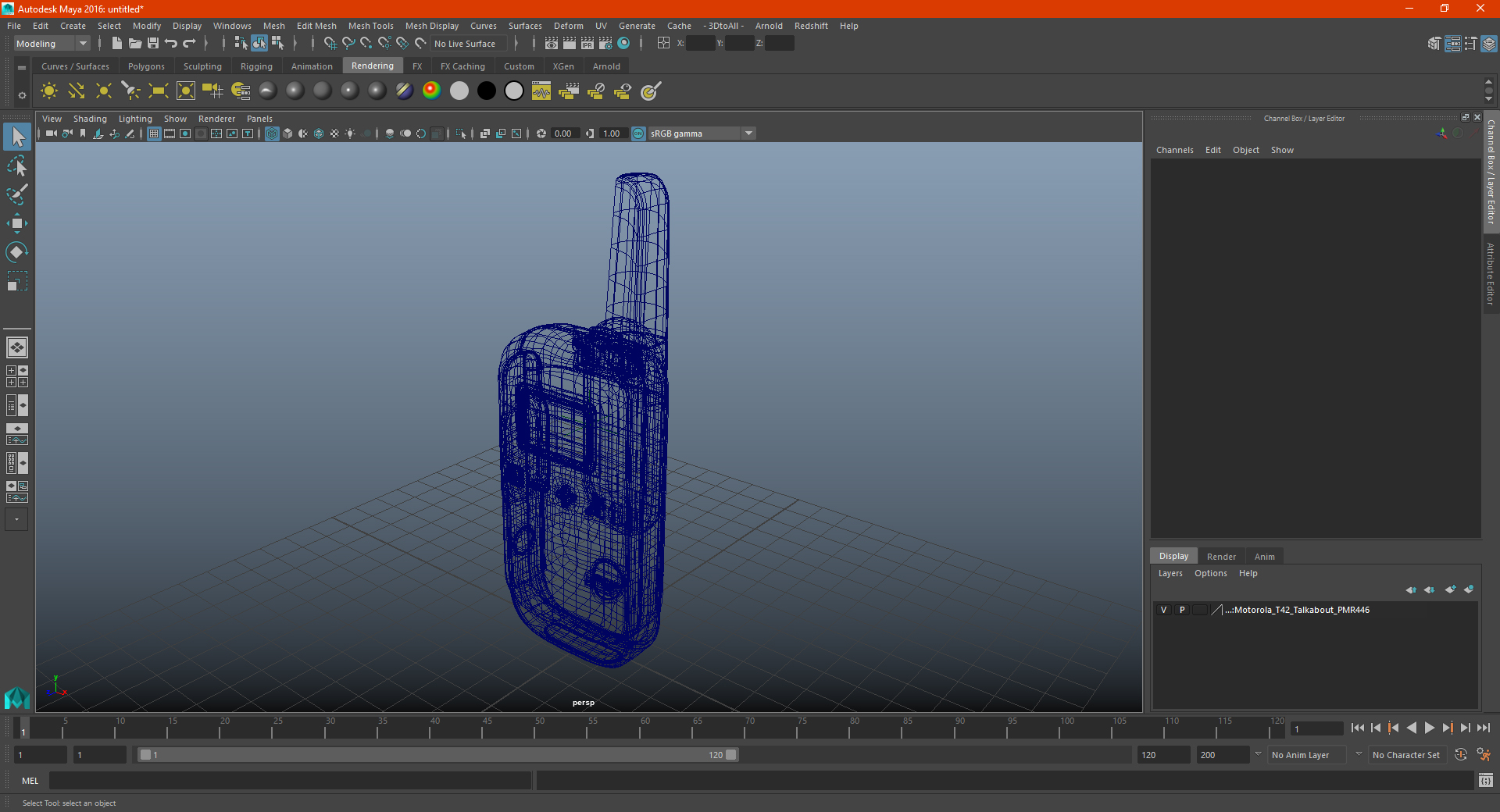
Task: Redo the last action
Action: [189, 44]
